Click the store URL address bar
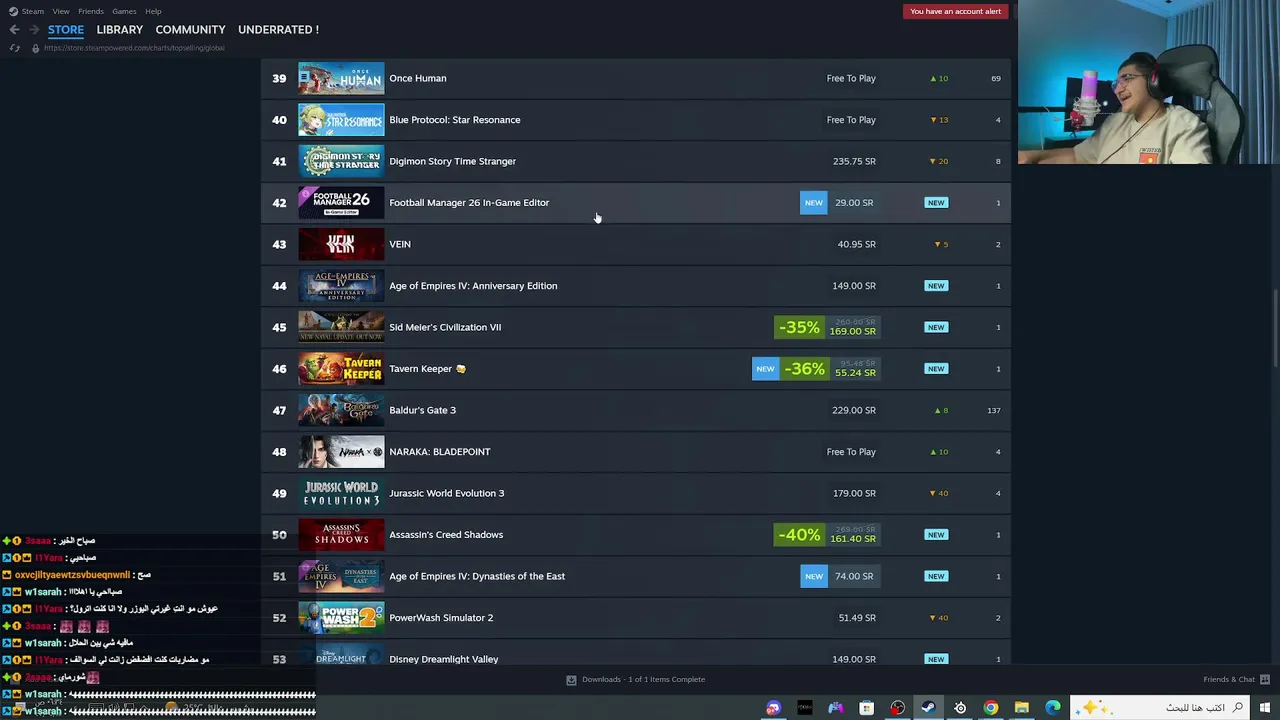This screenshot has width=1280, height=720. click(x=134, y=48)
